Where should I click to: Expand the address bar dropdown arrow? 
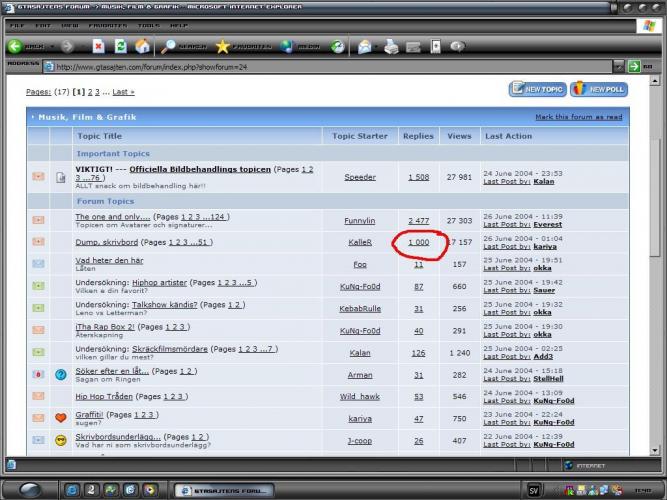point(618,67)
